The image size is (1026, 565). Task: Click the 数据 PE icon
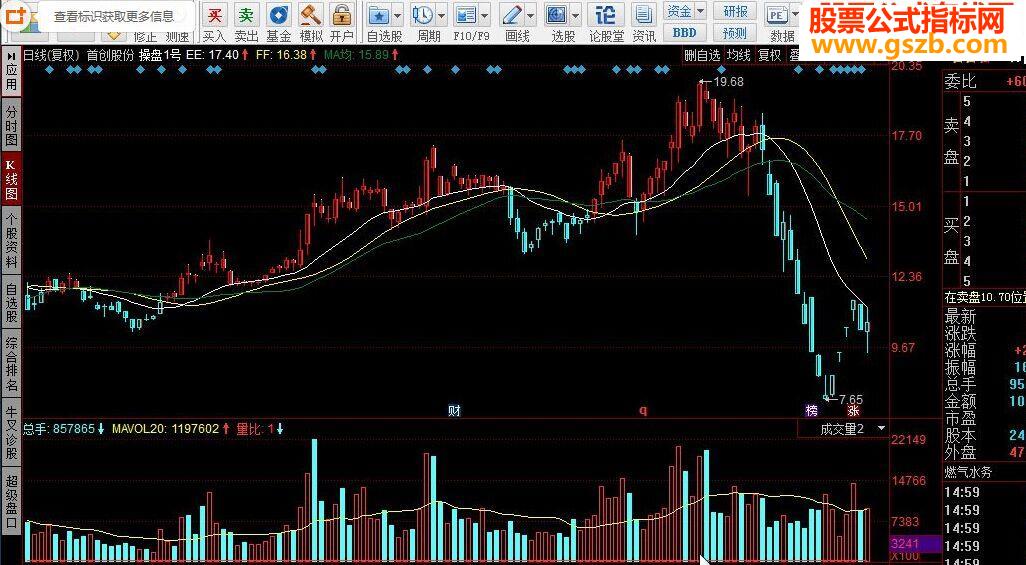(x=777, y=14)
